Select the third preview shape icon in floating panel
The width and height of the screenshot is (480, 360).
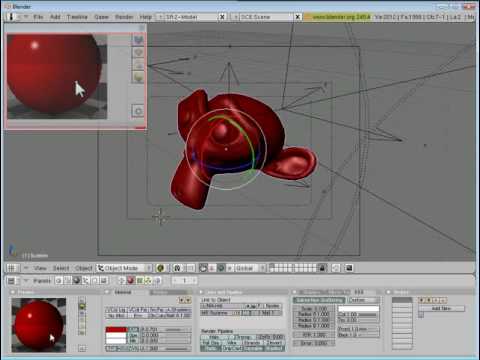(138, 65)
